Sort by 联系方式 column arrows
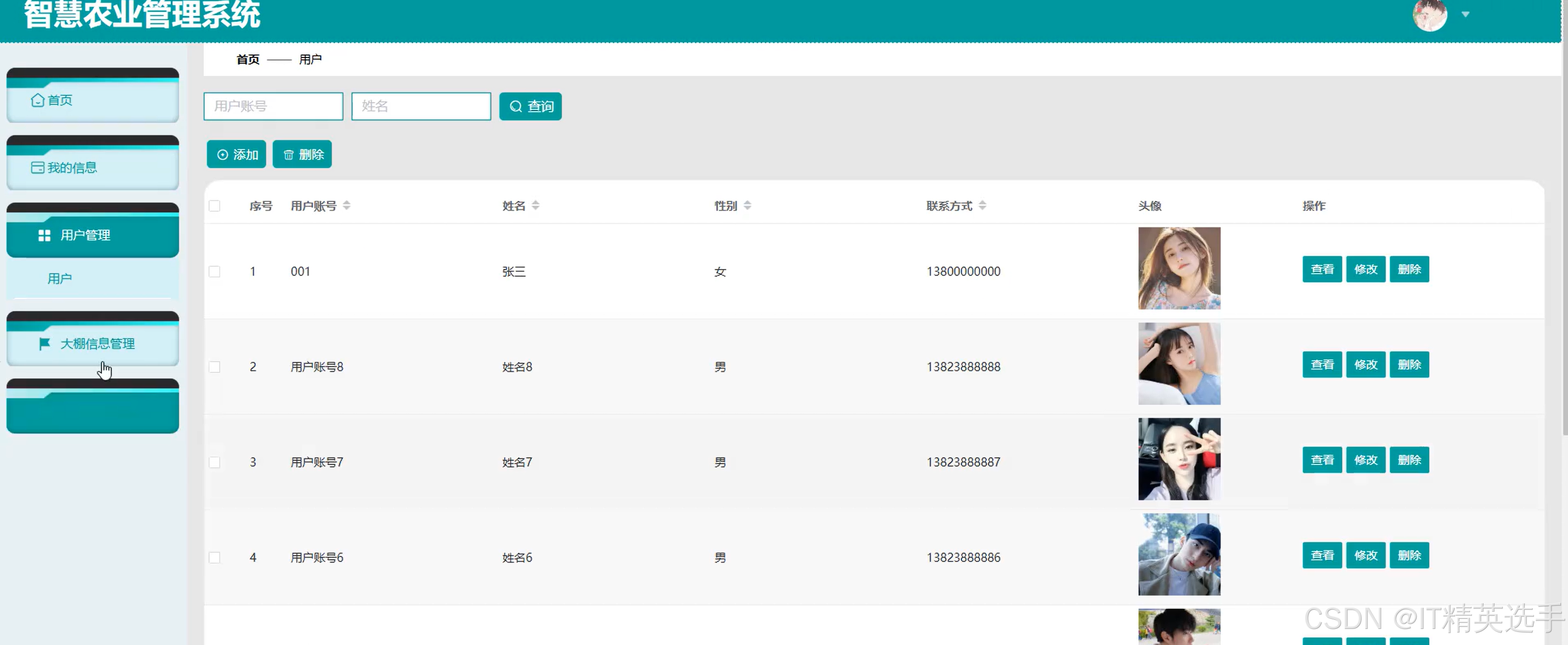 983,206
